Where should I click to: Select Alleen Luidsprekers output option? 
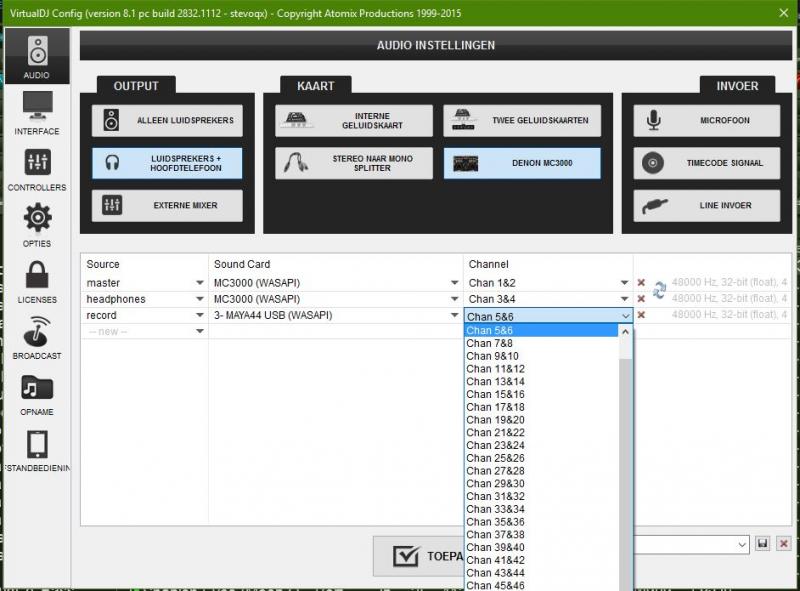(x=167, y=120)
